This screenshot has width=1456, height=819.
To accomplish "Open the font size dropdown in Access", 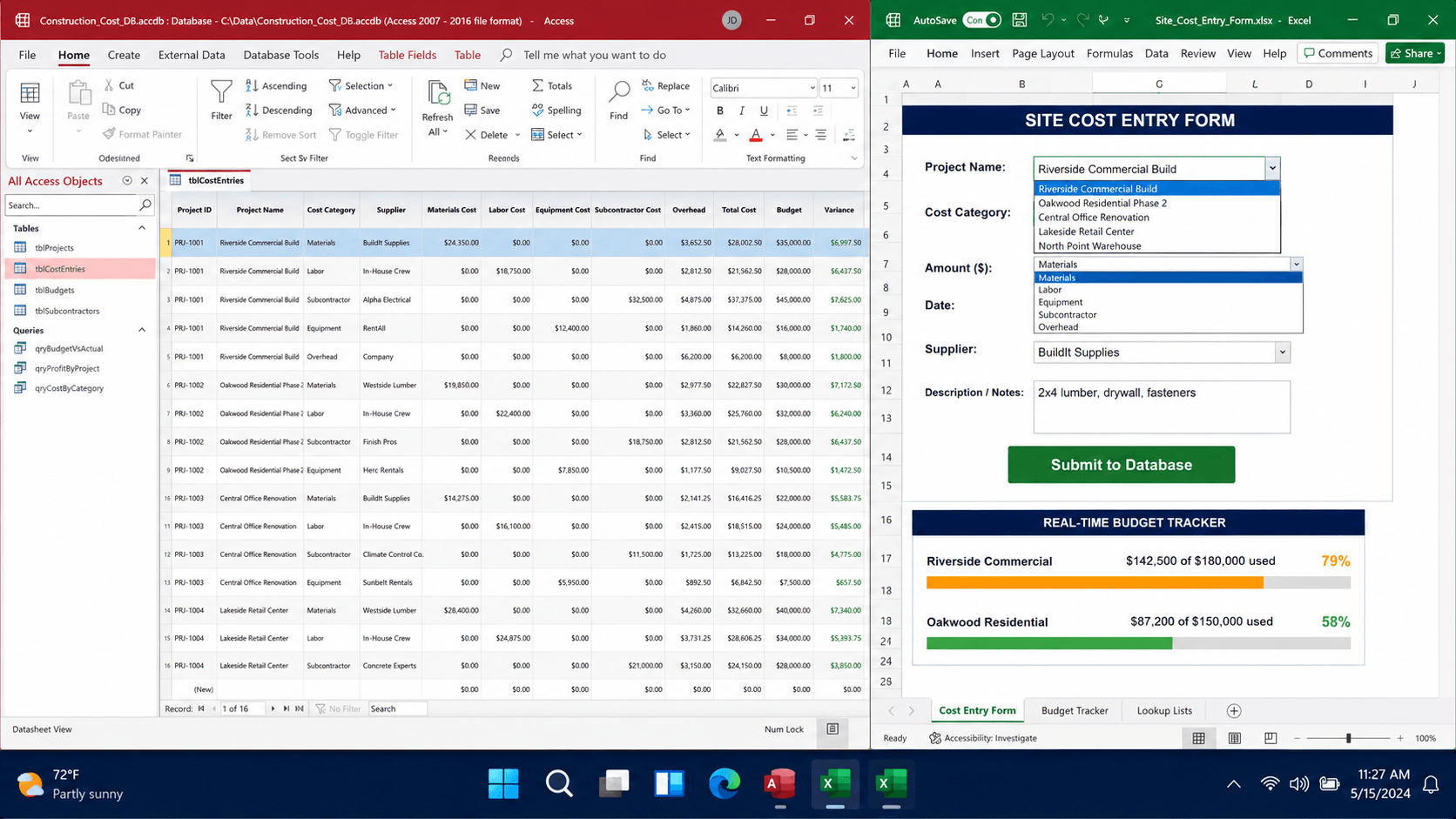I will click(x=853, y=88).
